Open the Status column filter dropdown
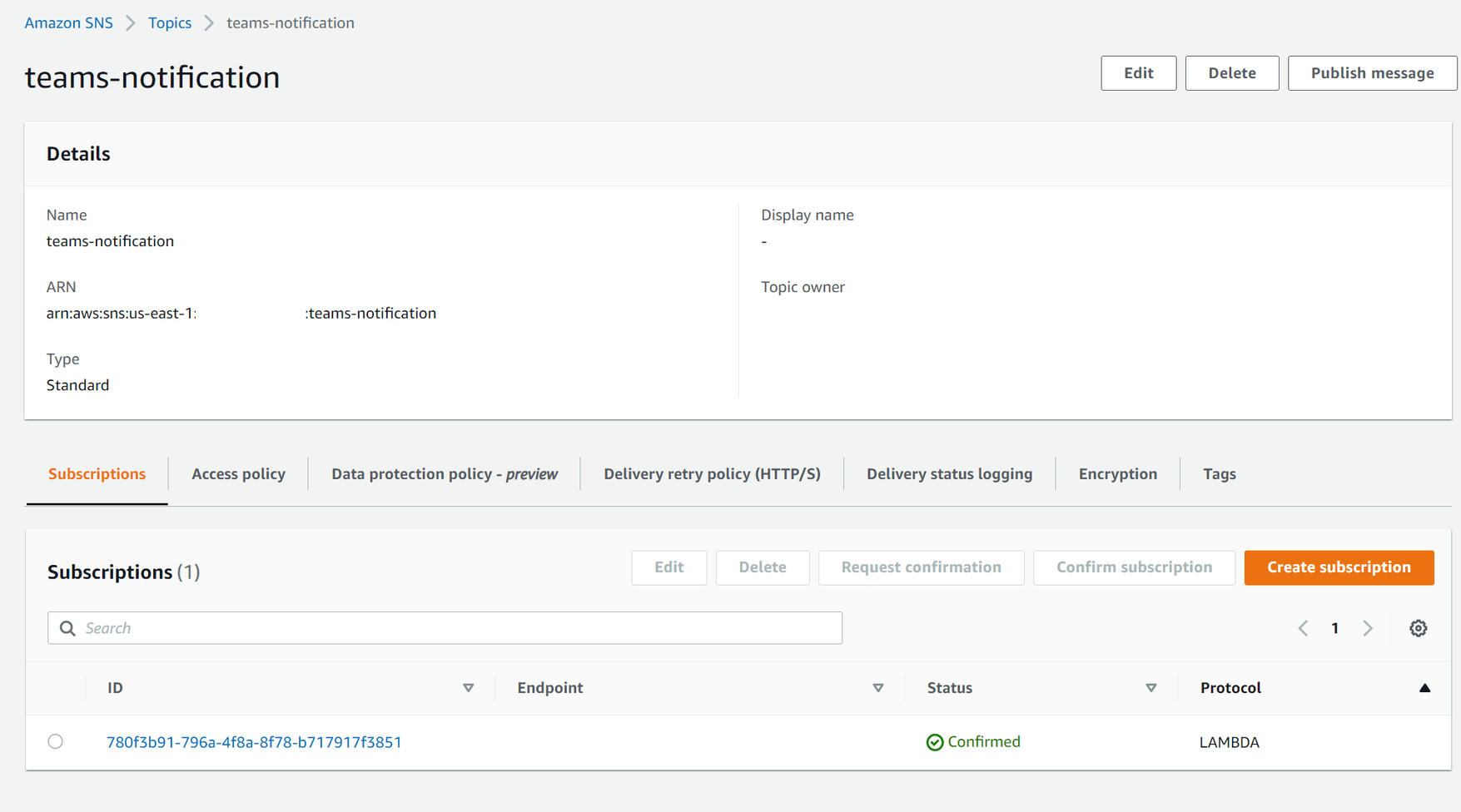The width and height of the screenshot is (1461, 812). coord(1151,688)
